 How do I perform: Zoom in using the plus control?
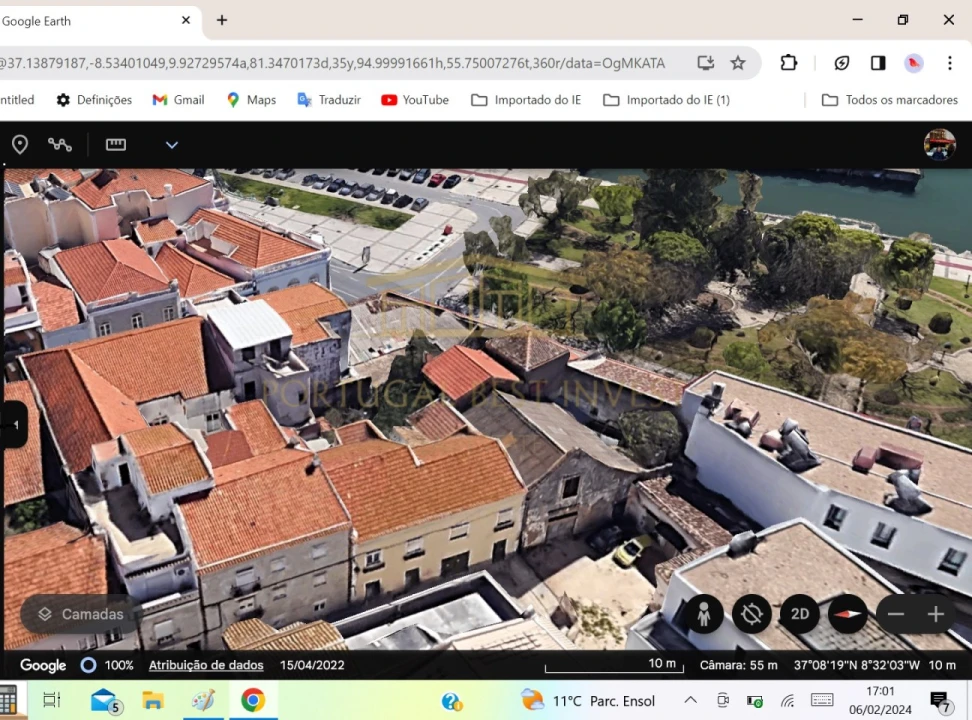click(934, 614)
